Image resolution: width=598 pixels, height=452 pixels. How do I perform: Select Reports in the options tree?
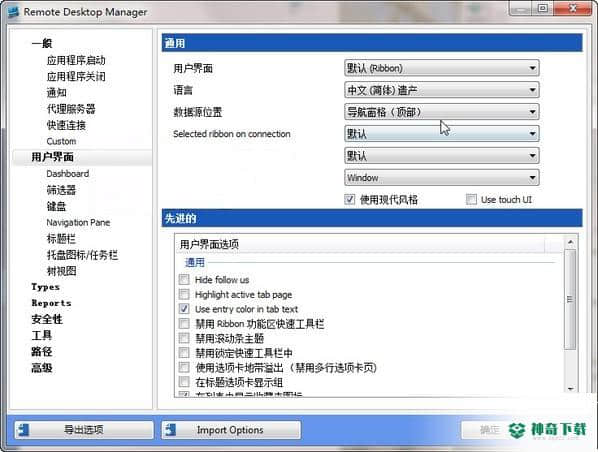[x=51, y=303]
